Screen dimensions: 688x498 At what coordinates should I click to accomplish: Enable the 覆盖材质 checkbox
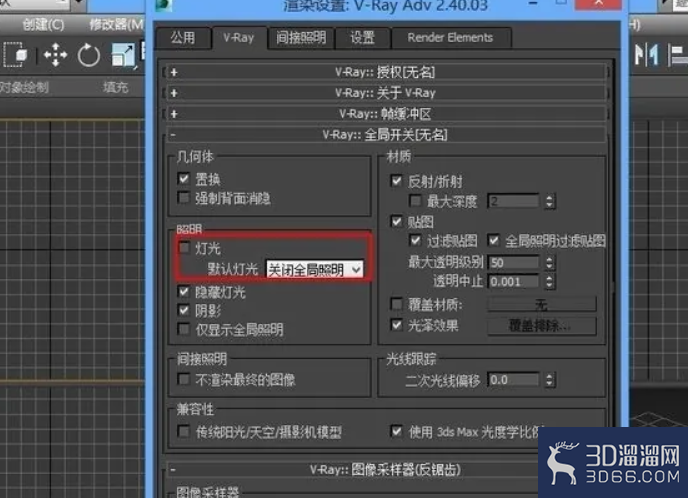(396, 304)
